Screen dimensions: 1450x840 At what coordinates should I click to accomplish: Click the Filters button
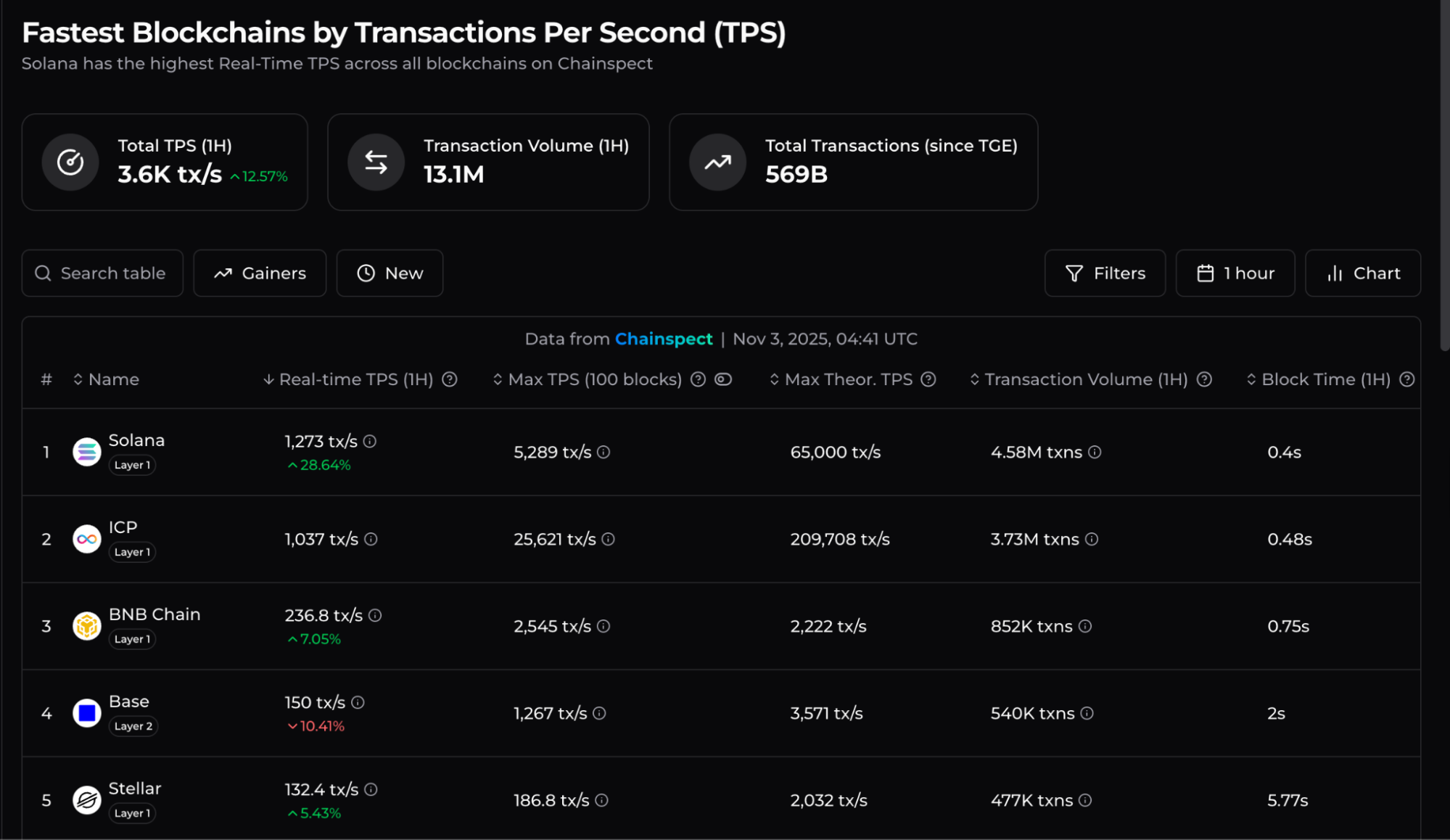click(1105, 273)
